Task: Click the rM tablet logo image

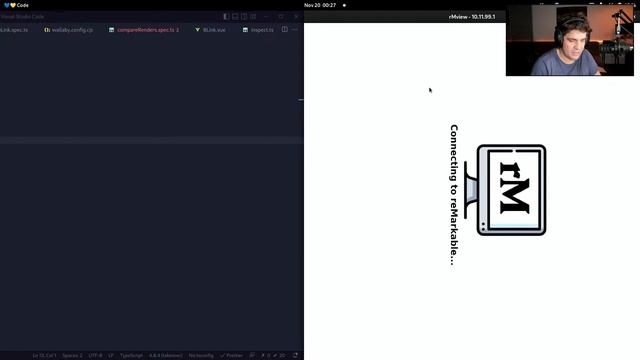Action: click(506, 190)
